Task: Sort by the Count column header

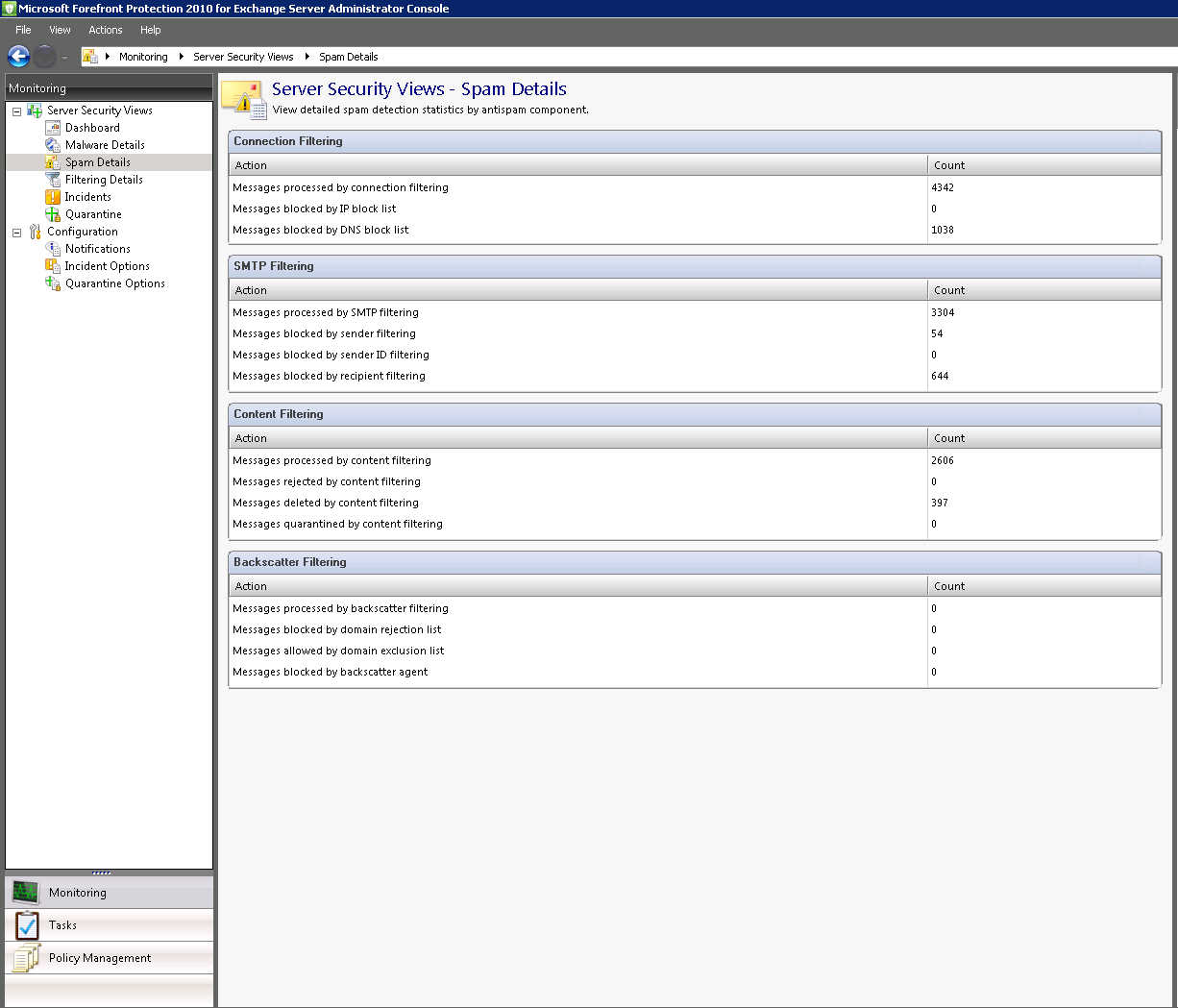Action: 950,164
